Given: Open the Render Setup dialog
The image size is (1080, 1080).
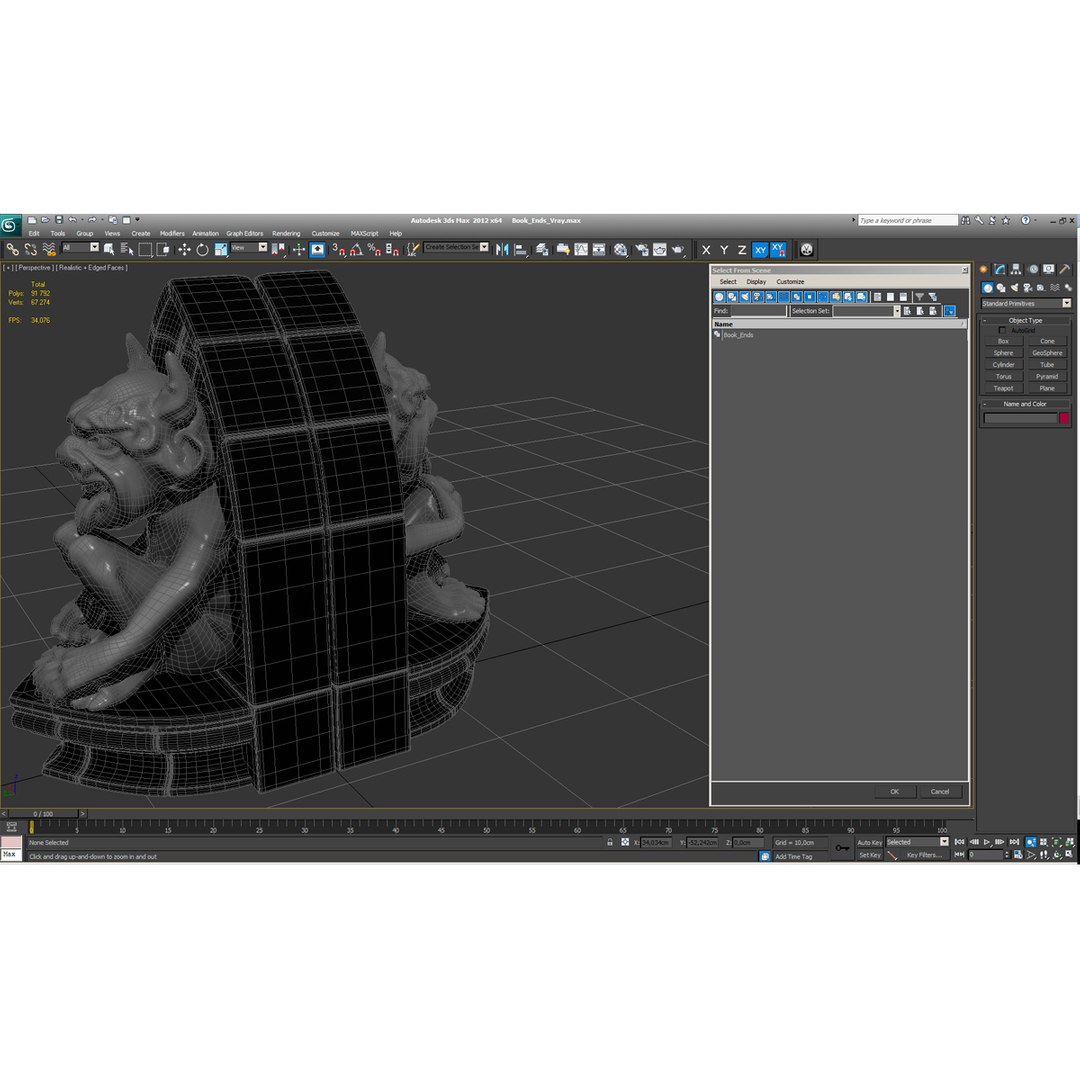Looking at the screenshot, I should pyautogui.click(x=642, y=249).
